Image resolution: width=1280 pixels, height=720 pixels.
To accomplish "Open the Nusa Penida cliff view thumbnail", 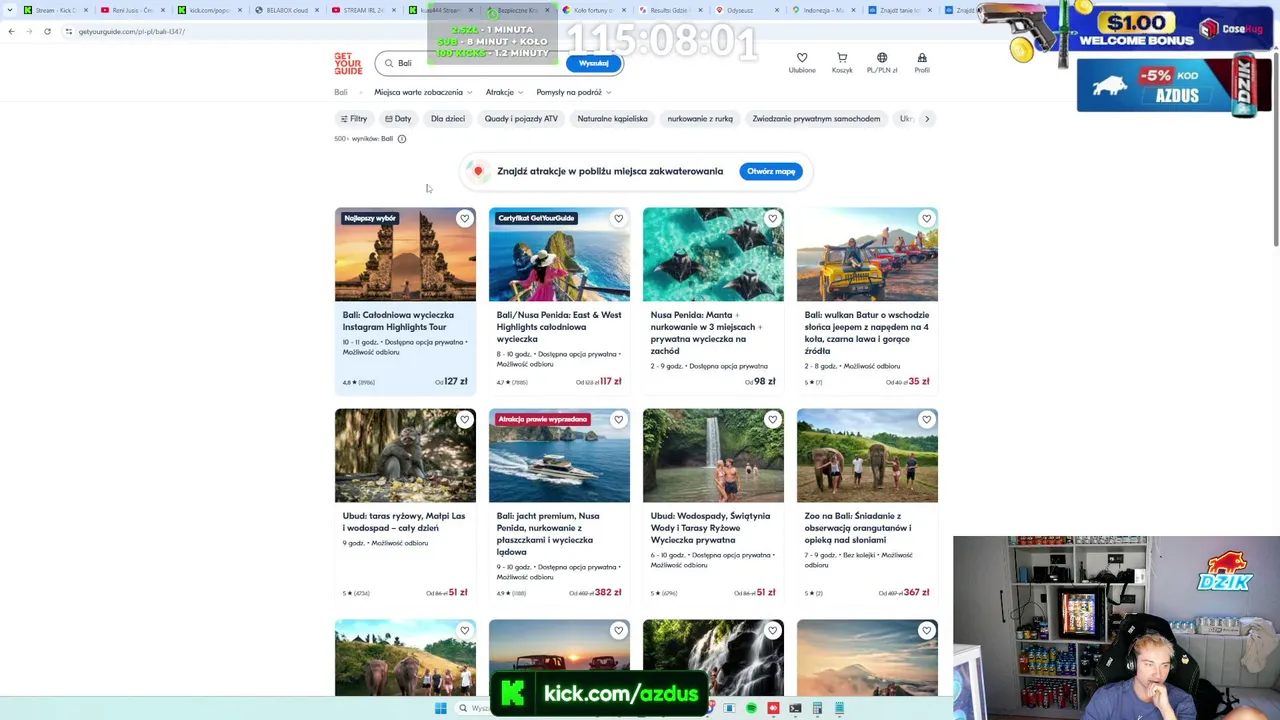I will [x=559, y=254].
